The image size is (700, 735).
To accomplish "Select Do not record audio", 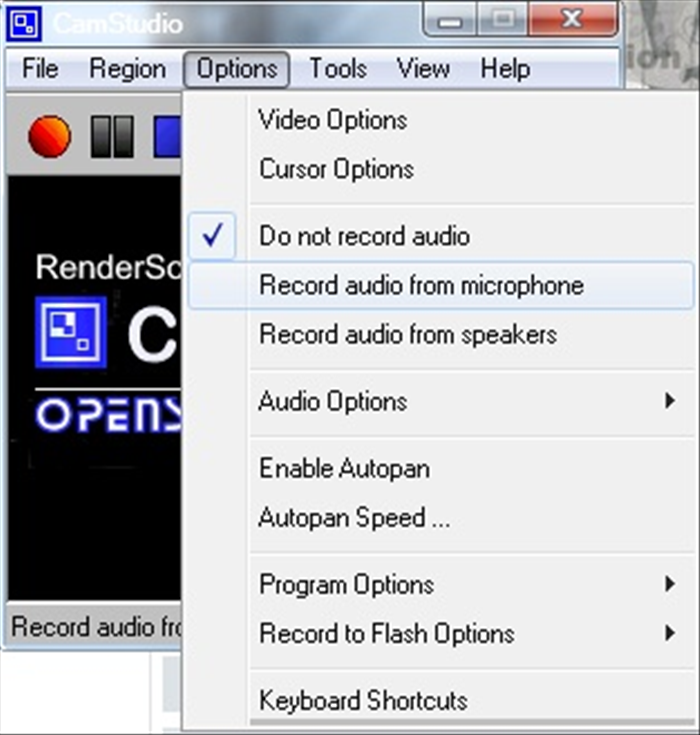I will (441, 236).
